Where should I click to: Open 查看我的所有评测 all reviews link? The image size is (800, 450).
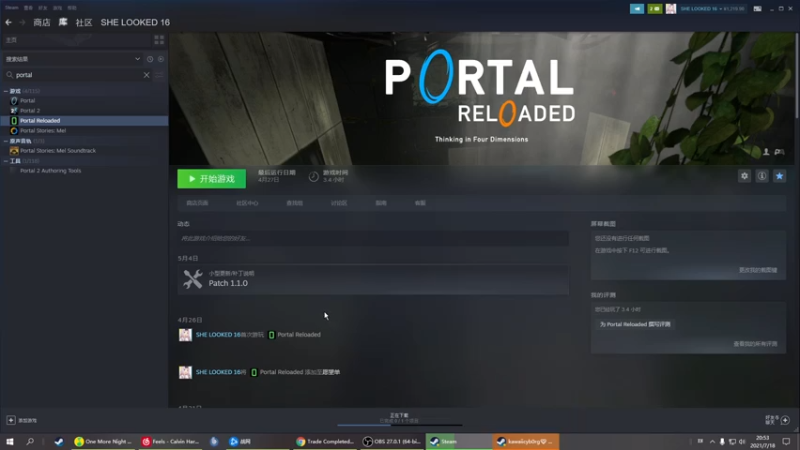pos(755,344)
